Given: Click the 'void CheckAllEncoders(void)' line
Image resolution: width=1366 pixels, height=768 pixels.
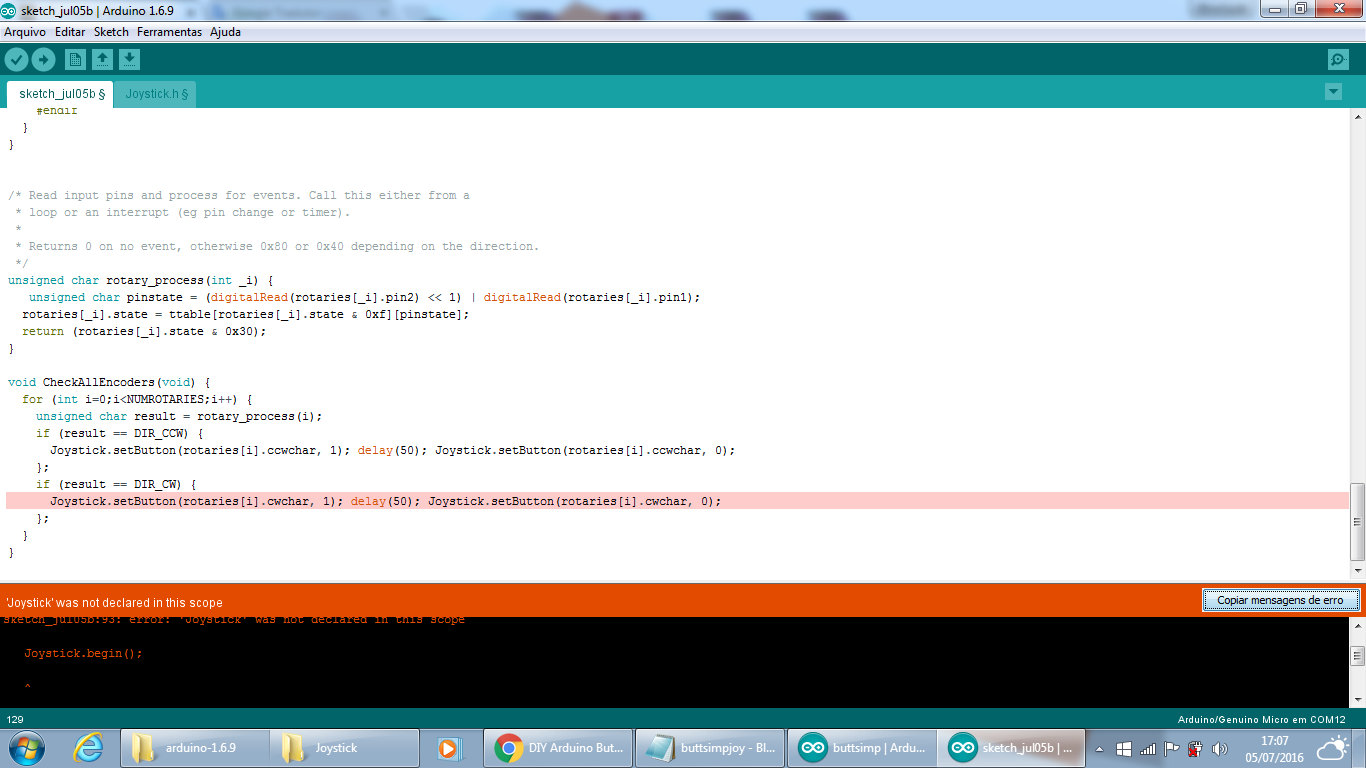Looking at the screenshot, I should click(x=109, y=382).
